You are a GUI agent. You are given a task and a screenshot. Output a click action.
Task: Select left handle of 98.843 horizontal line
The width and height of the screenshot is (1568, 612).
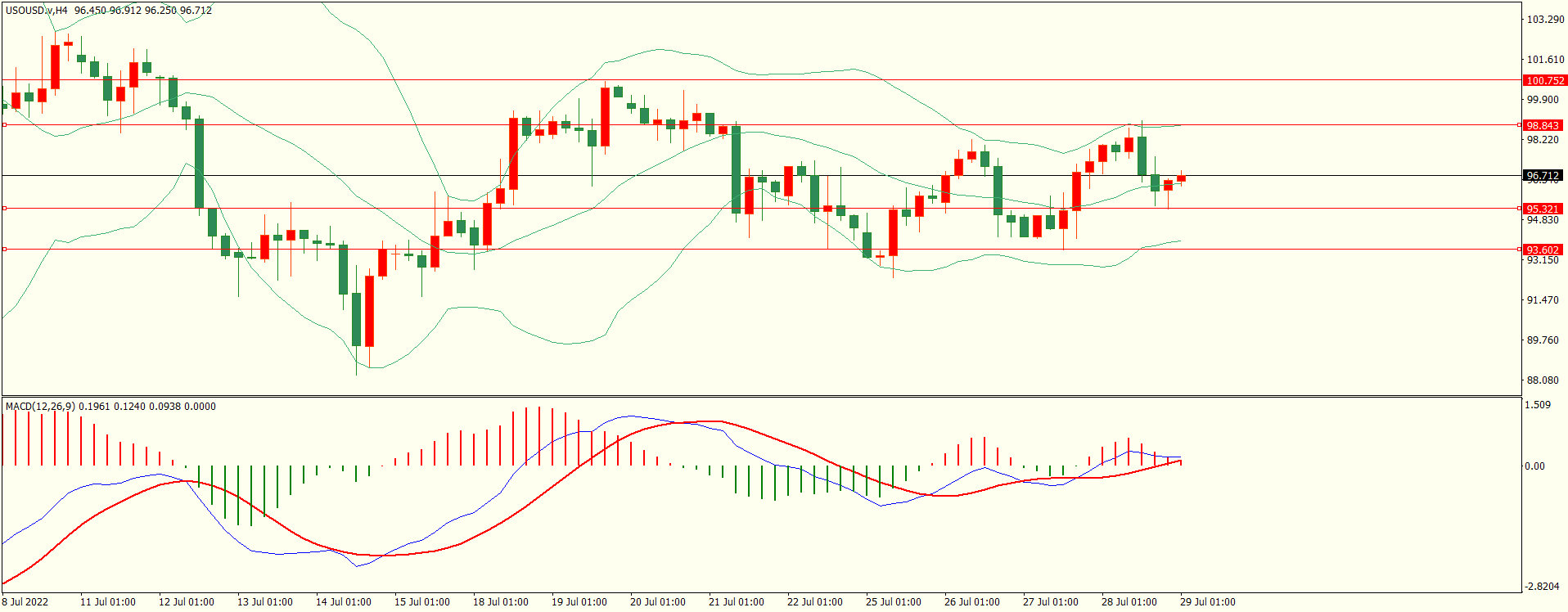pos(5,125)
